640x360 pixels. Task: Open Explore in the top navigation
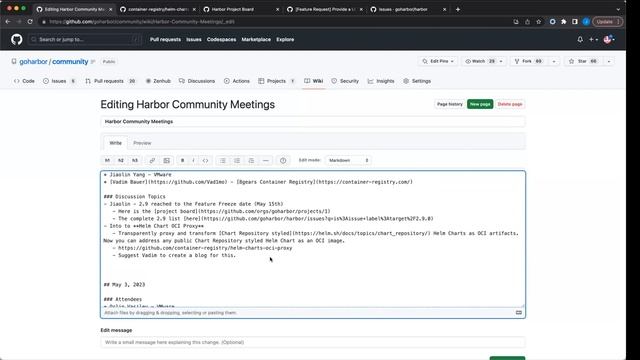[x=285, y=40]
